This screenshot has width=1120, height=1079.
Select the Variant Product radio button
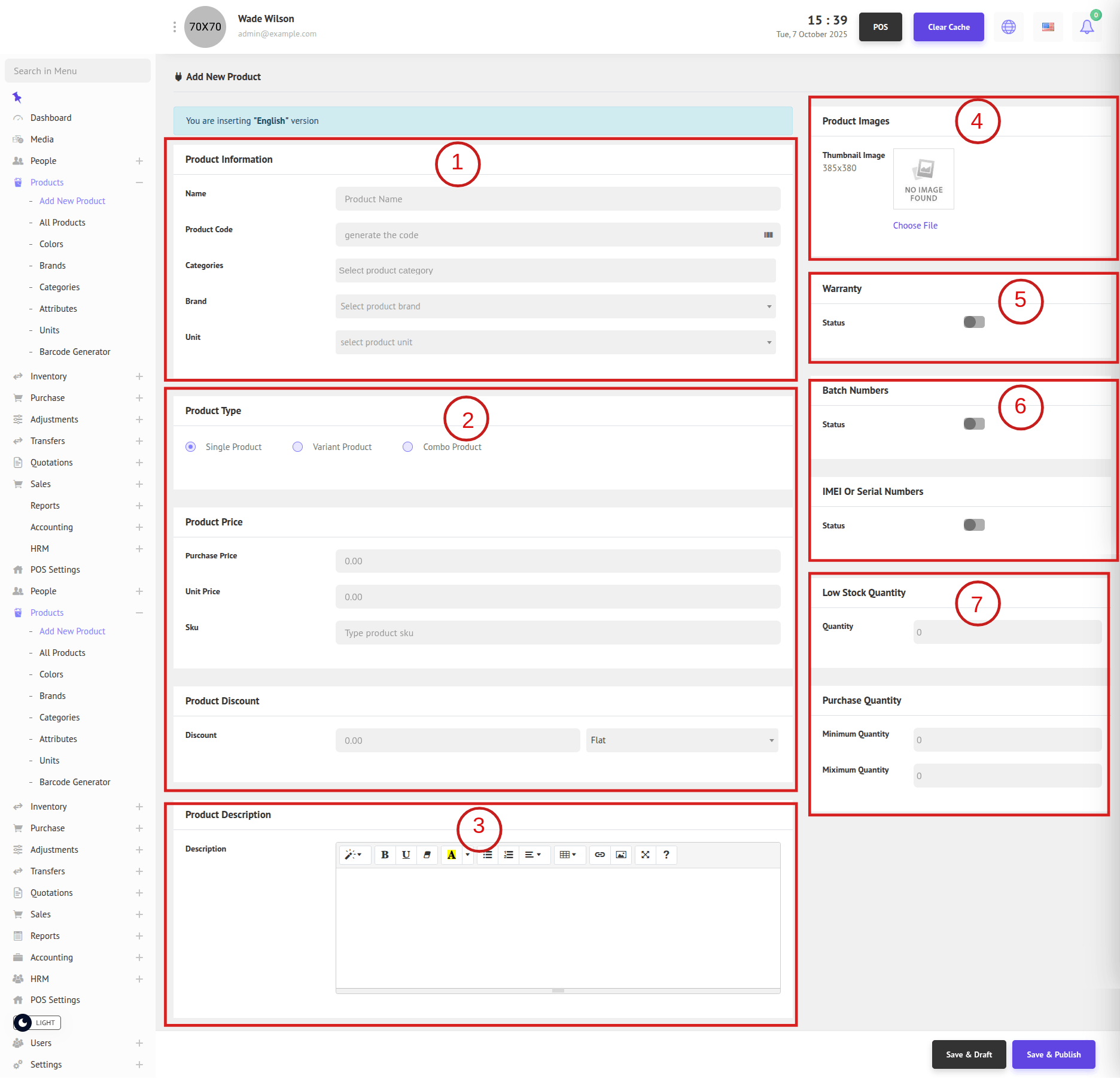297,447
